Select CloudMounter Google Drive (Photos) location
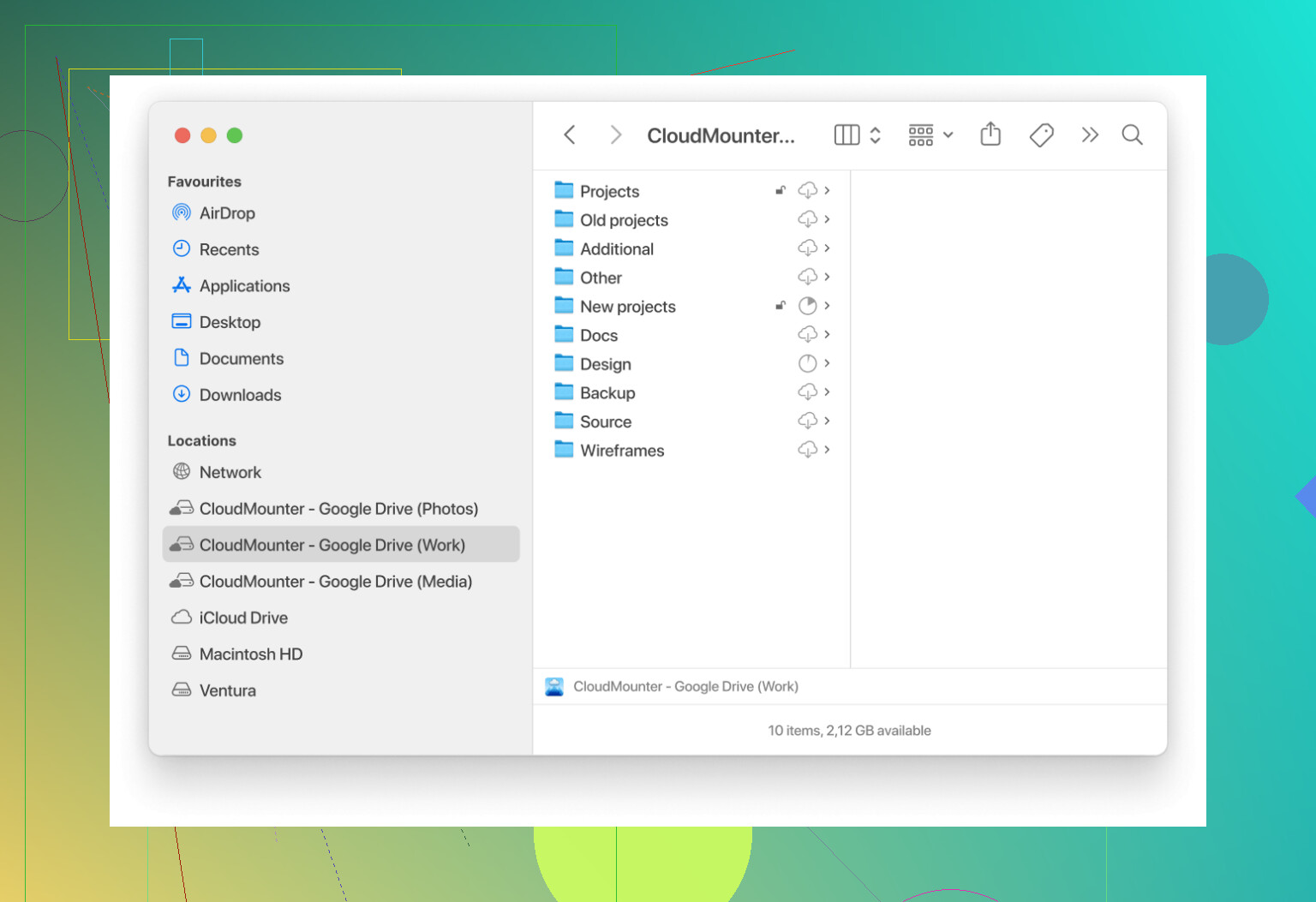 [x=338, y=509]
